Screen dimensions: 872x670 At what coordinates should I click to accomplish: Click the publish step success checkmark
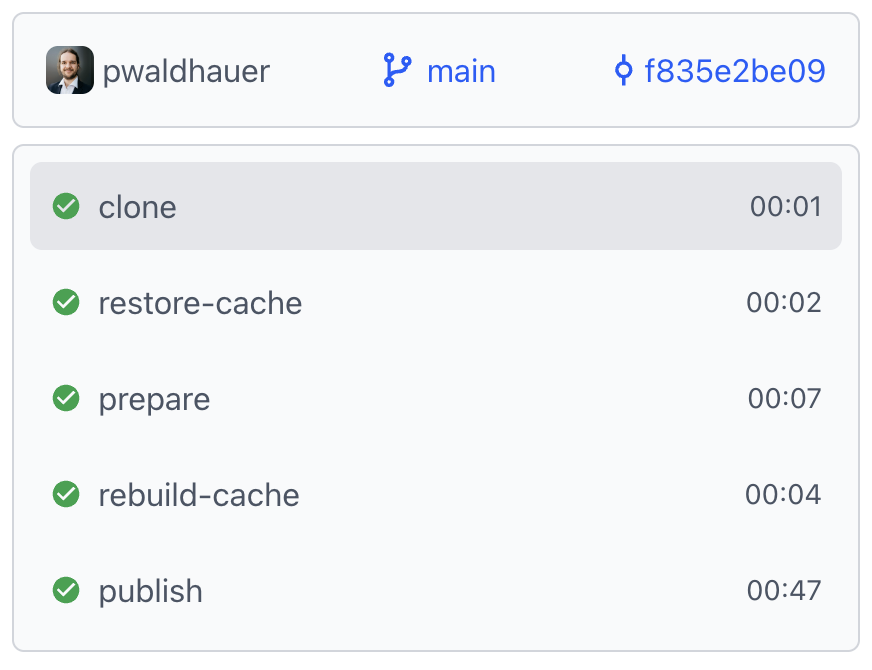tap(66, 590)
